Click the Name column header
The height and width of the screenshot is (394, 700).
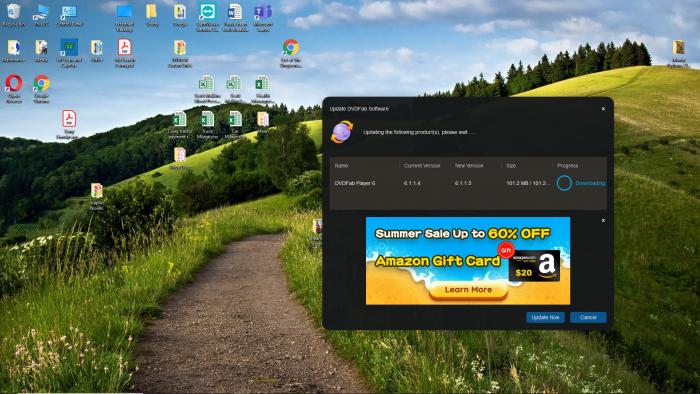tap(341, 166)
